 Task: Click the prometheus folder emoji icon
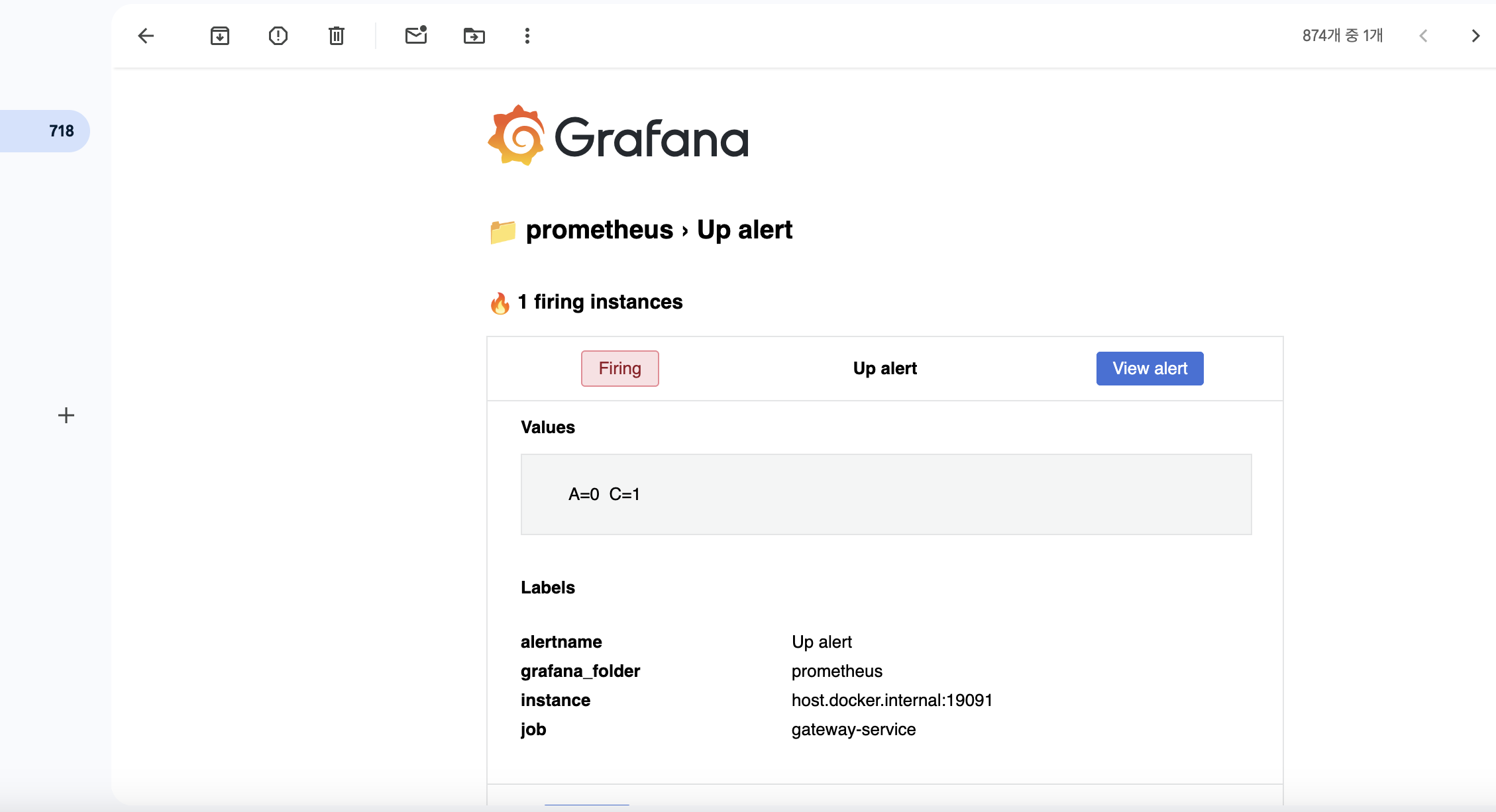click(x=503, y=232)
